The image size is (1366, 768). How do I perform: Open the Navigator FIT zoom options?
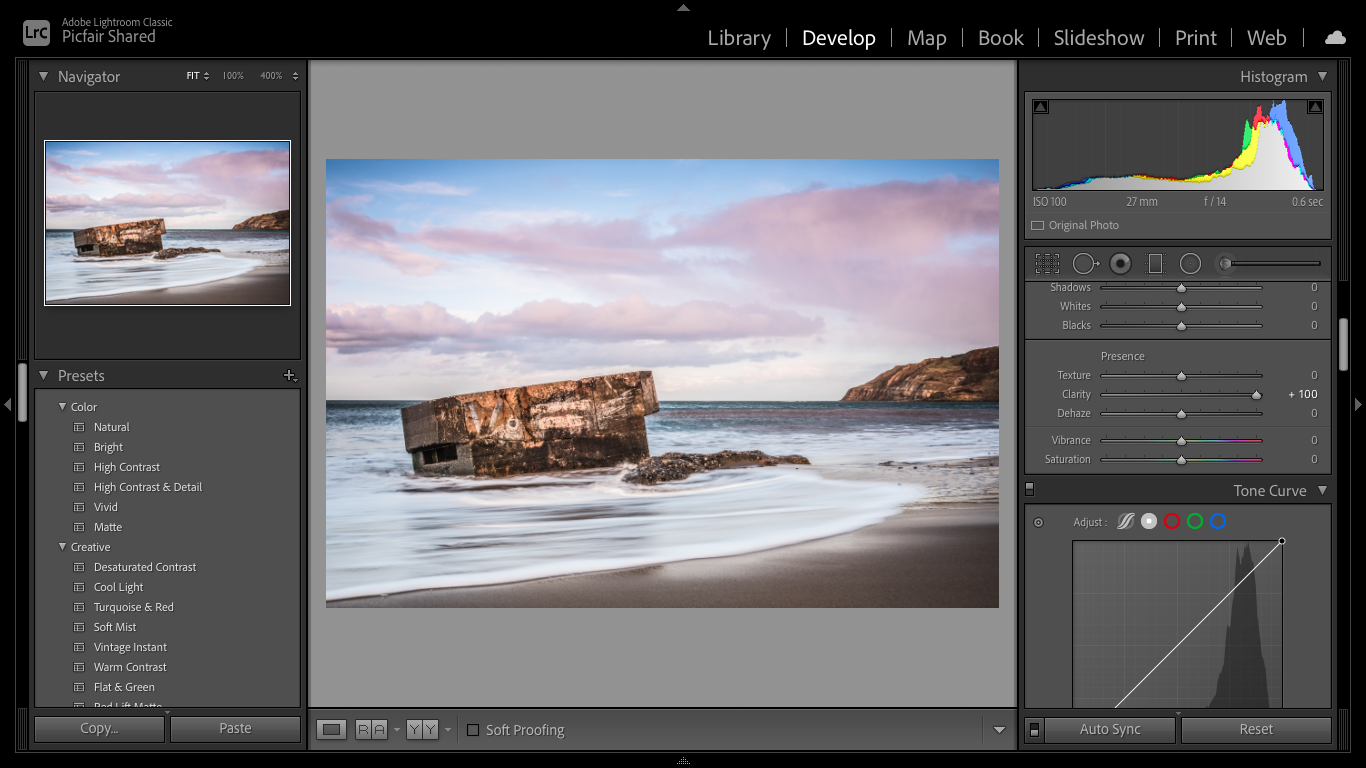pyautogui.click(x=198, y=76)
